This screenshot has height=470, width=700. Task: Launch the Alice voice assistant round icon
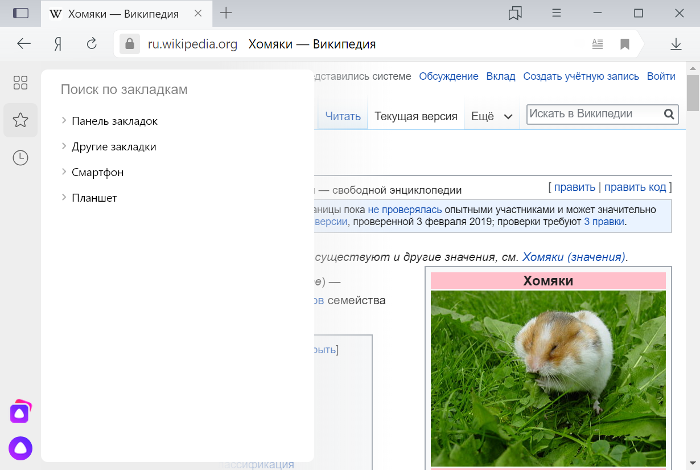(x=20, y=448)
